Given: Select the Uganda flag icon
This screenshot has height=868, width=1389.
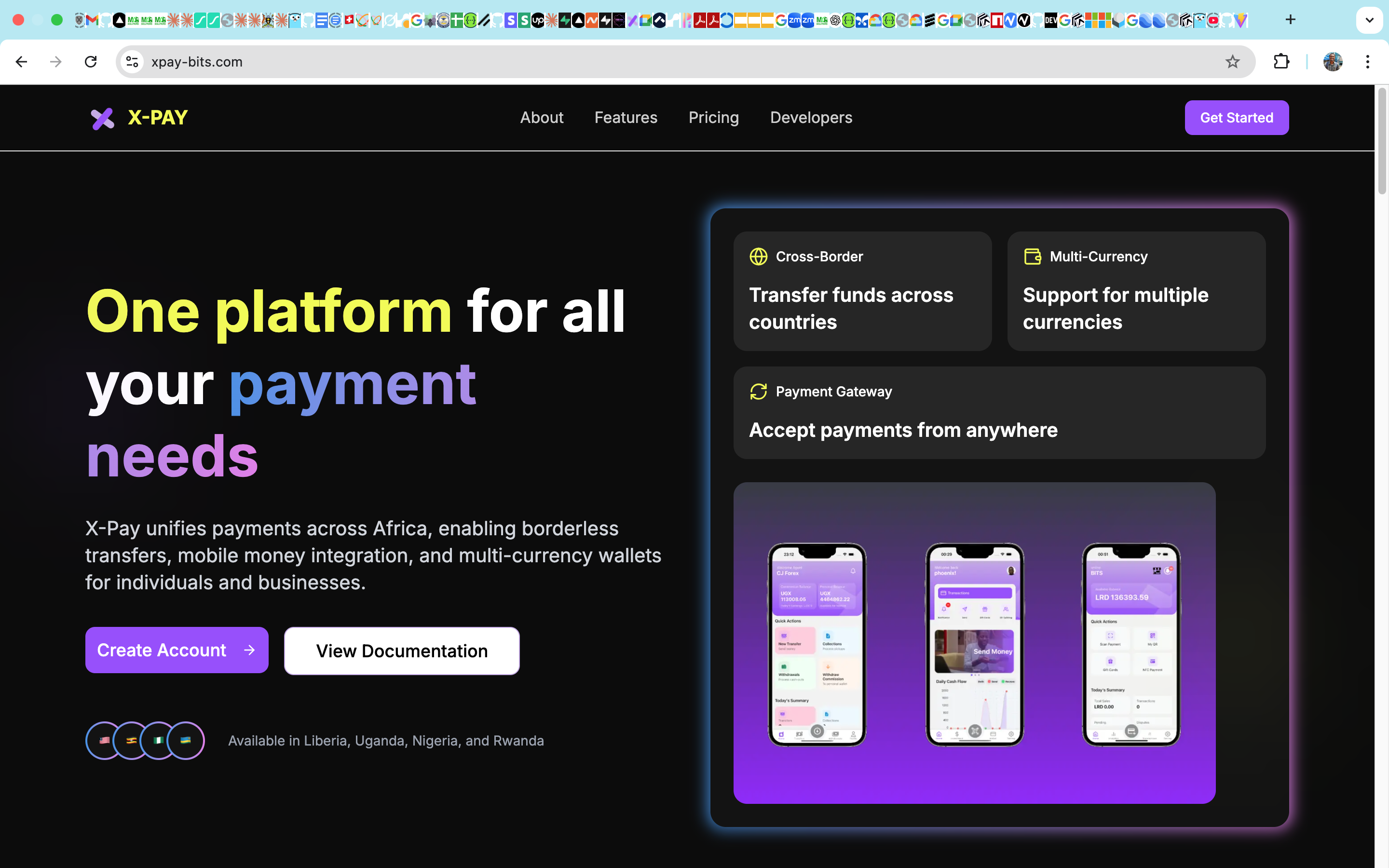Looking at the screenshot, I should pyautogui.click(x=132, y=740).
